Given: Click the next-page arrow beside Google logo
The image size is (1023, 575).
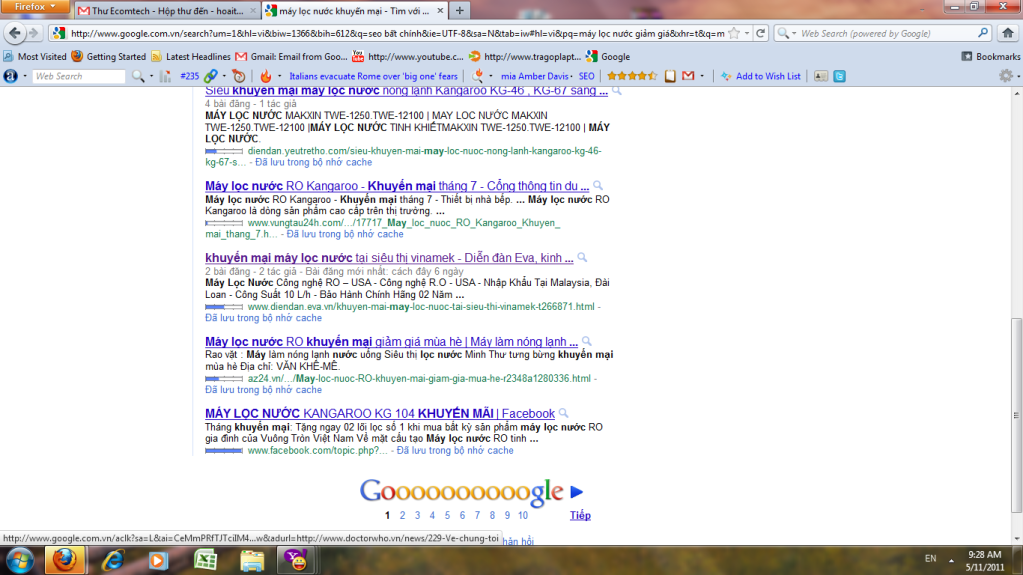Looking at the screenshot, I should pyautogui.click(x=576, y=492).
